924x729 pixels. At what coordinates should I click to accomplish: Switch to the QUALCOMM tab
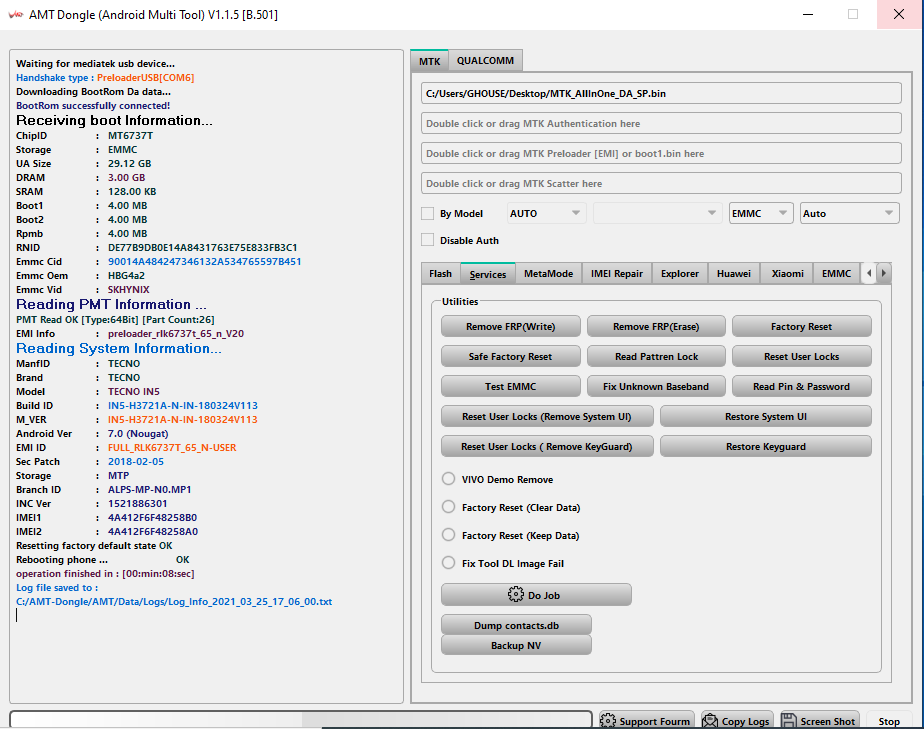486,61
